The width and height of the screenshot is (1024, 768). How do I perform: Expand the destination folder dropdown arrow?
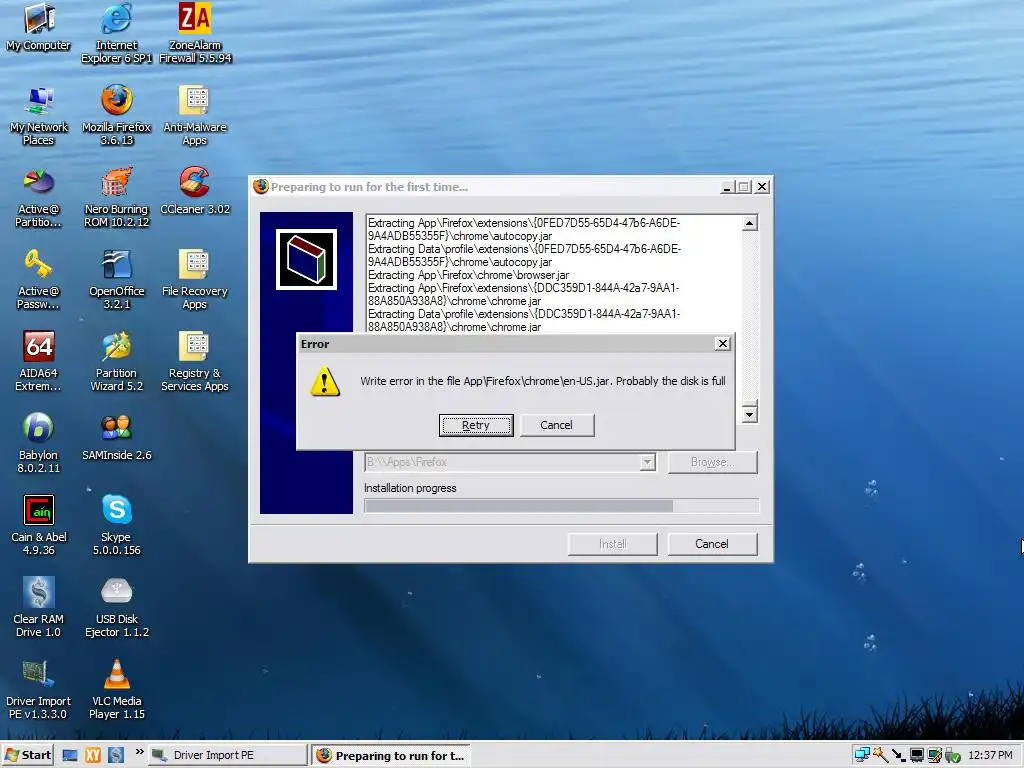[x=647, y=462]
